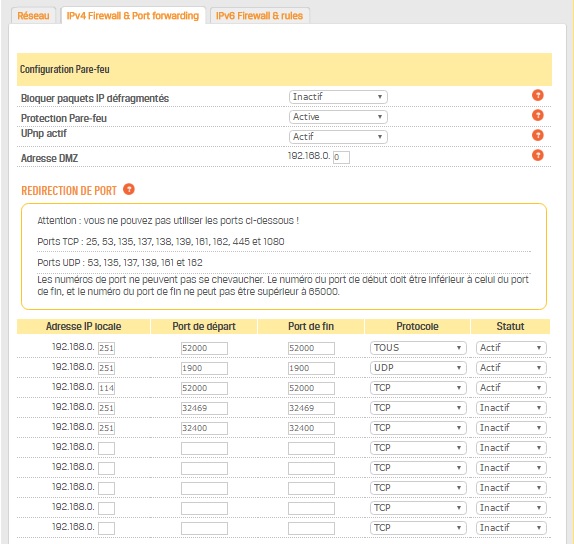Open help icon beside REDIRECTION DE PORT
Image resolution: width=574 pixels, height=544 pixels.
point(129,189)
